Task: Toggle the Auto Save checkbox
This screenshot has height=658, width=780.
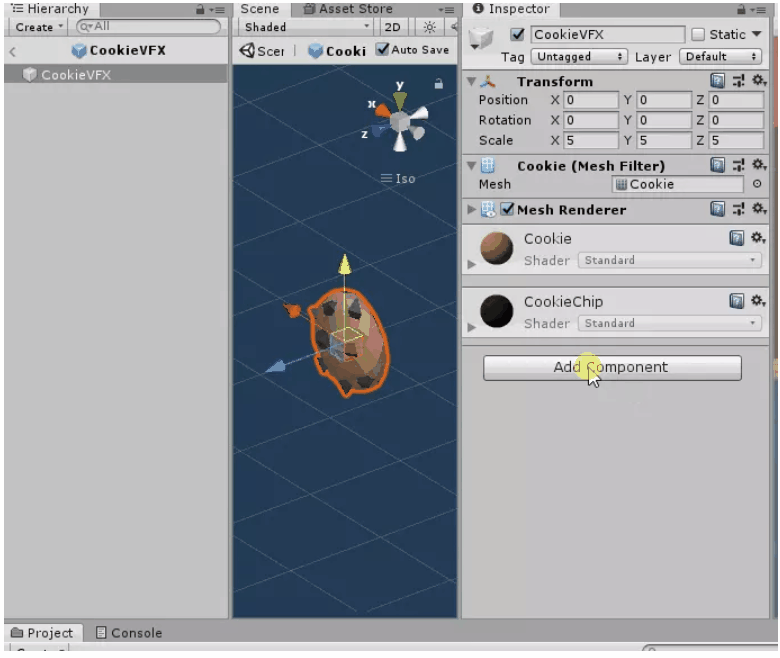Action: [383, 49]
